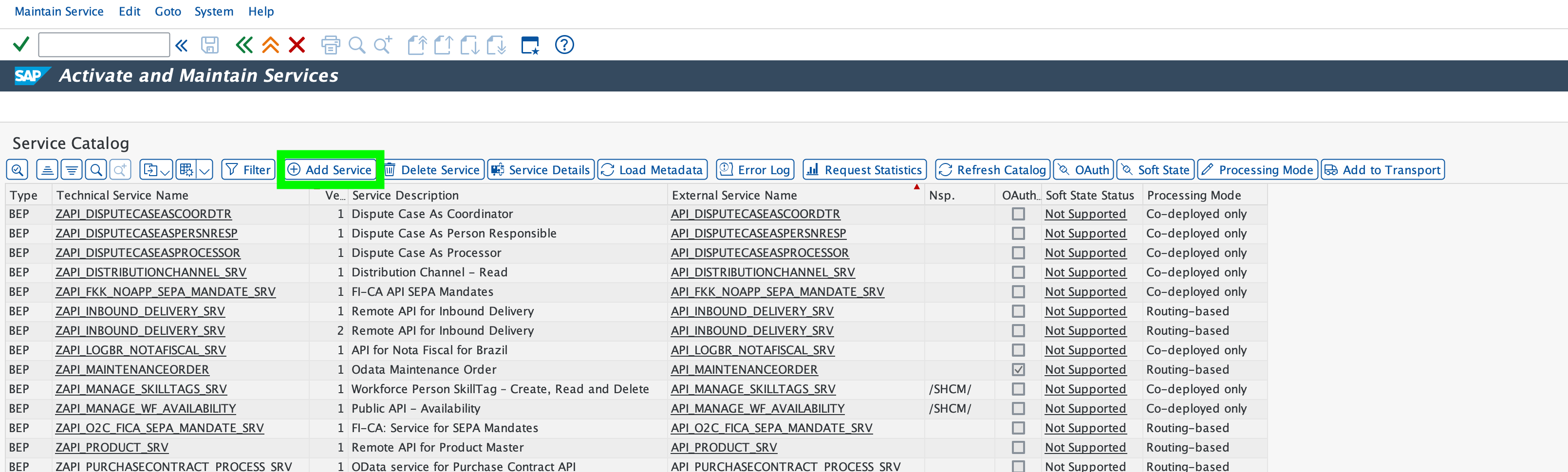Open a new GUI window icon
The image size is (1568, 472).
pos(530,45)
